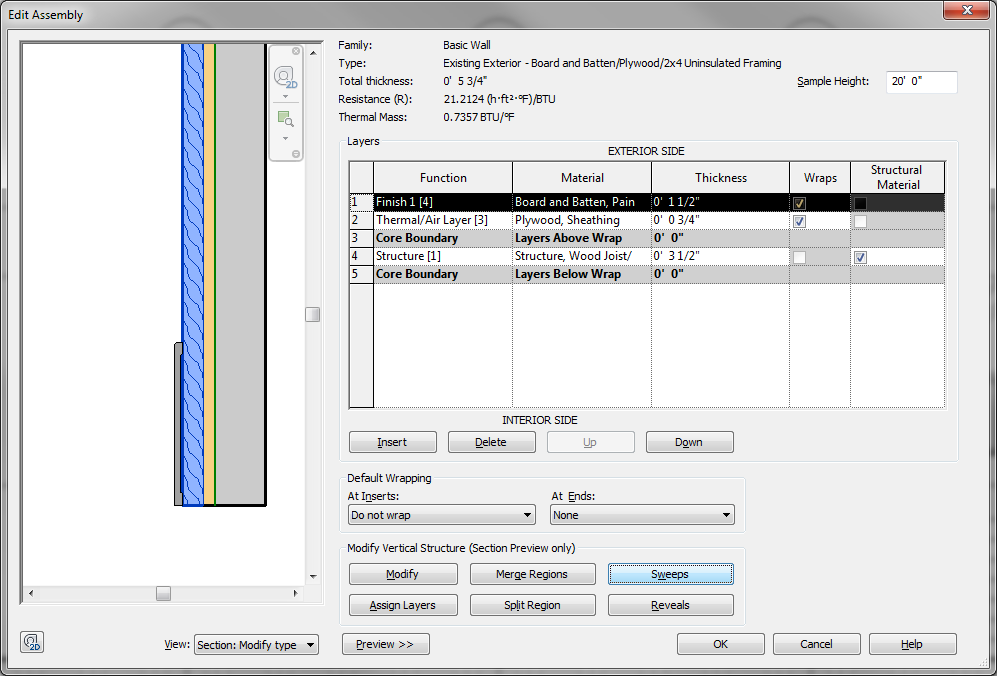Open the Sweeps dialog button

click(670, 574)
